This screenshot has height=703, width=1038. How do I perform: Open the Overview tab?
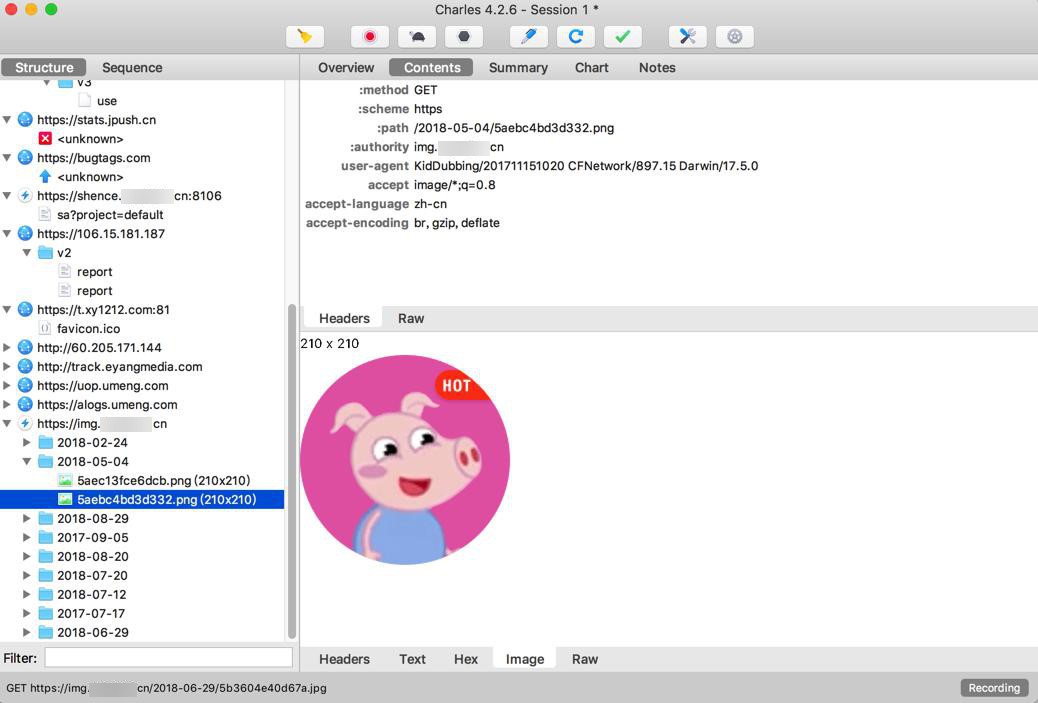click(346, 68)
